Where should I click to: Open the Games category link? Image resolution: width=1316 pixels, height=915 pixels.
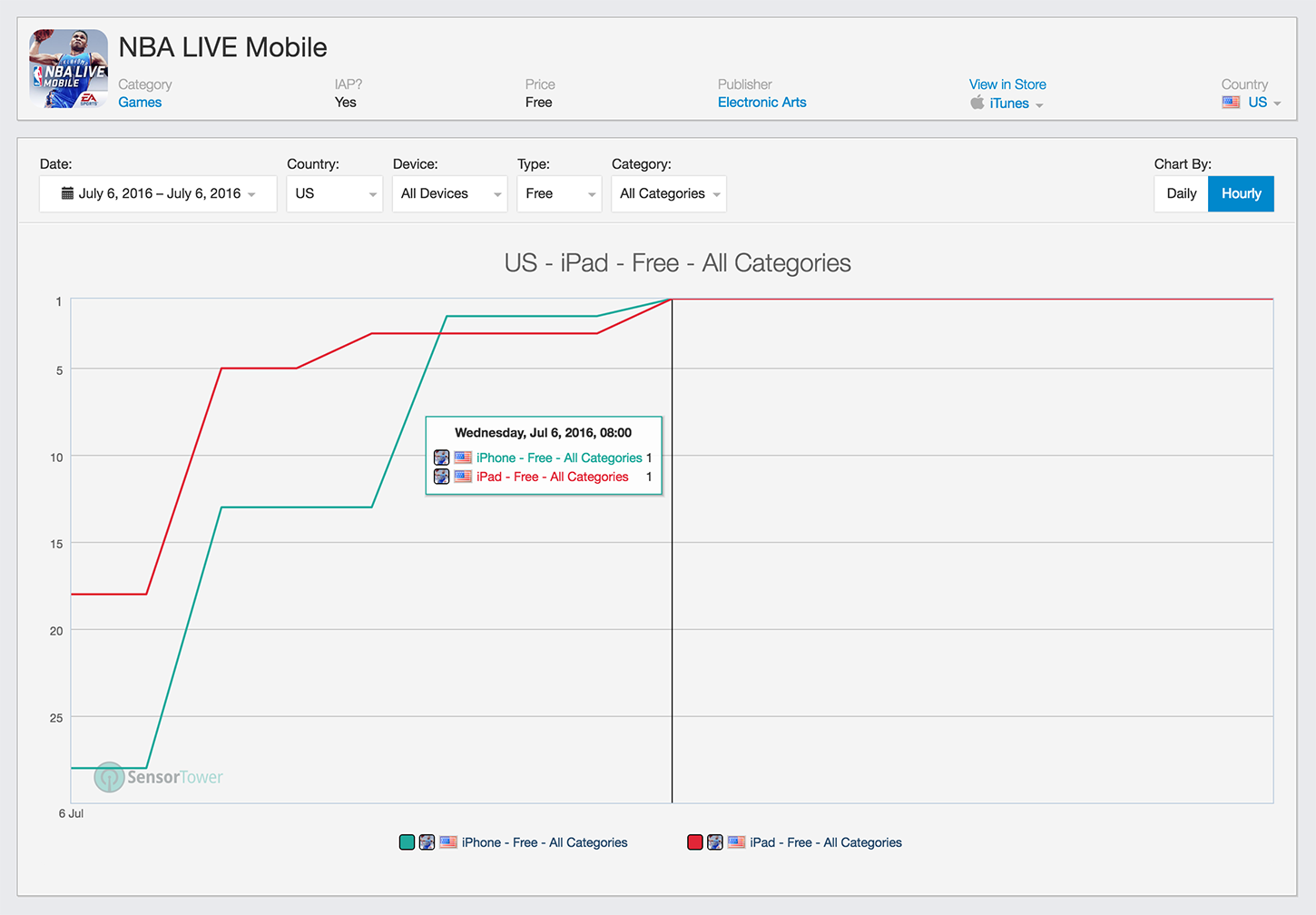click(140, 103)
